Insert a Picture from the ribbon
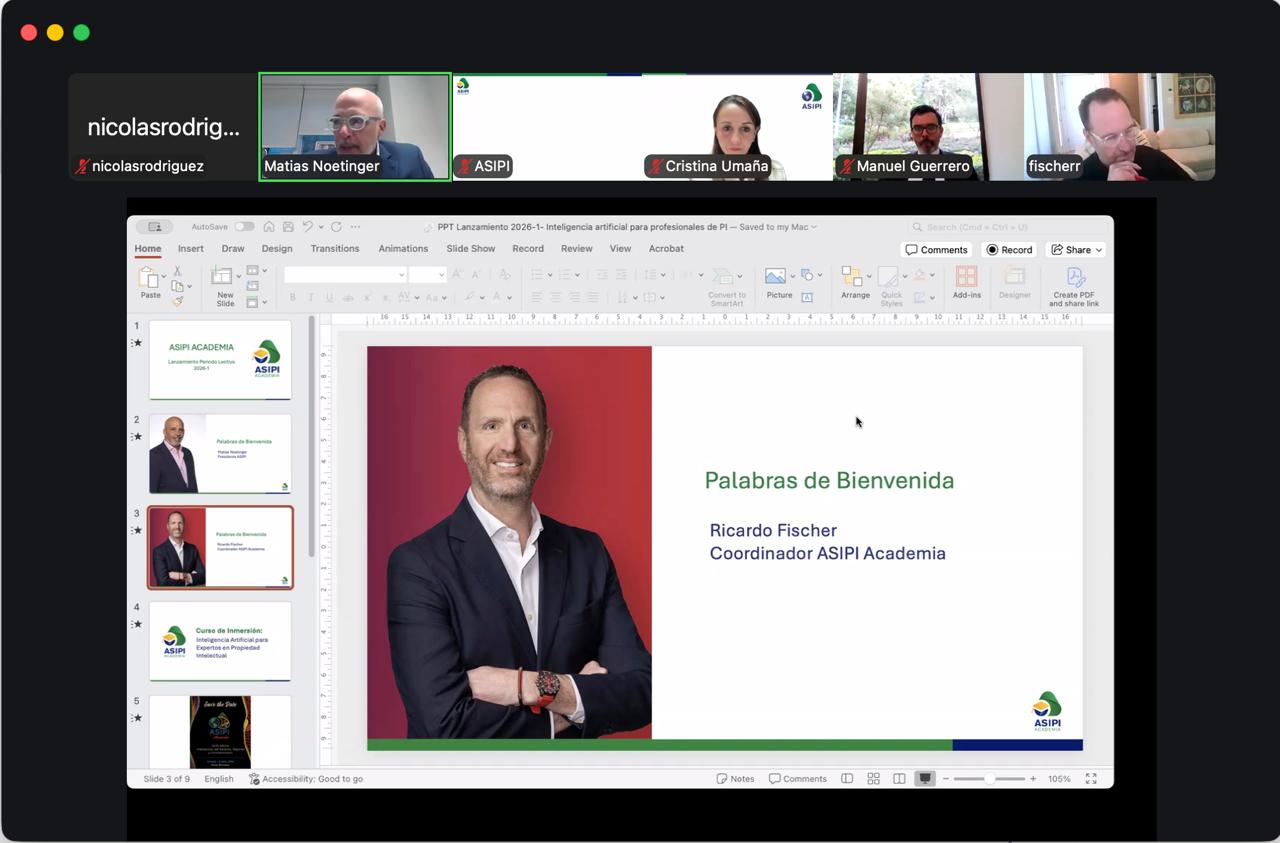Viewport: 1280px width, 843px height. click(776, 279)
